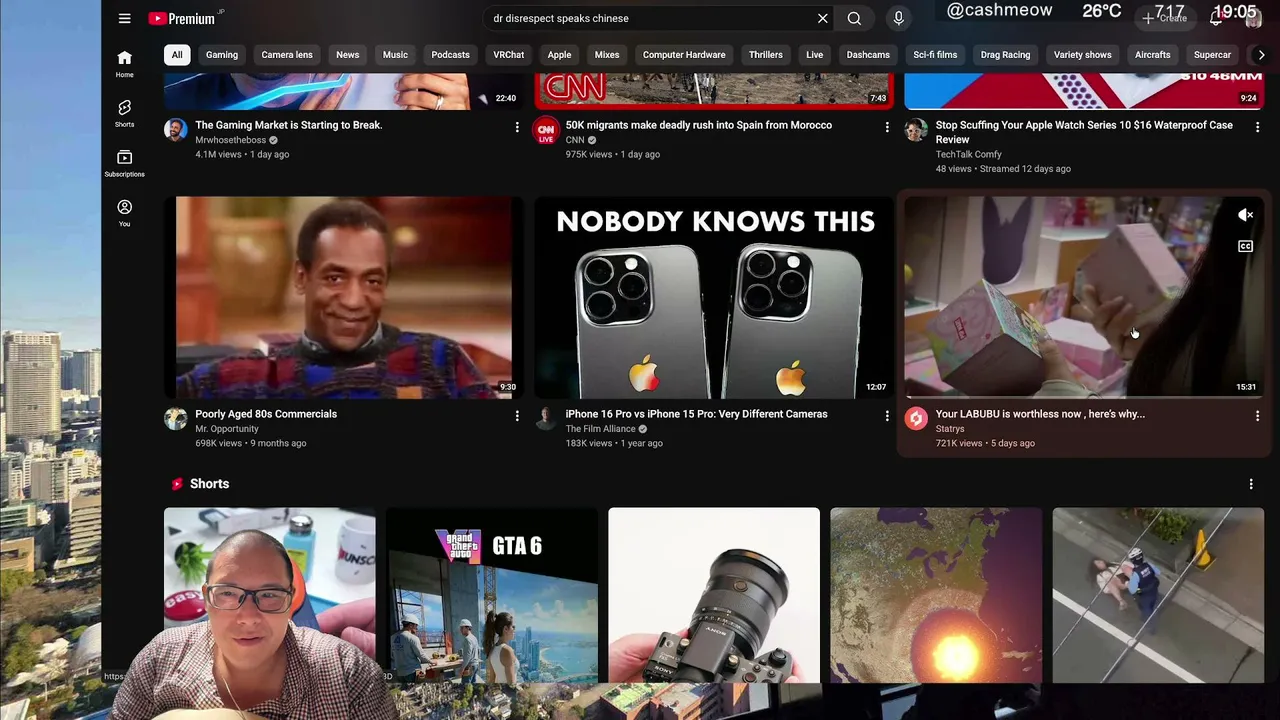Click the TechTalk Comfy channel avatar

click(x=916, y=130)
